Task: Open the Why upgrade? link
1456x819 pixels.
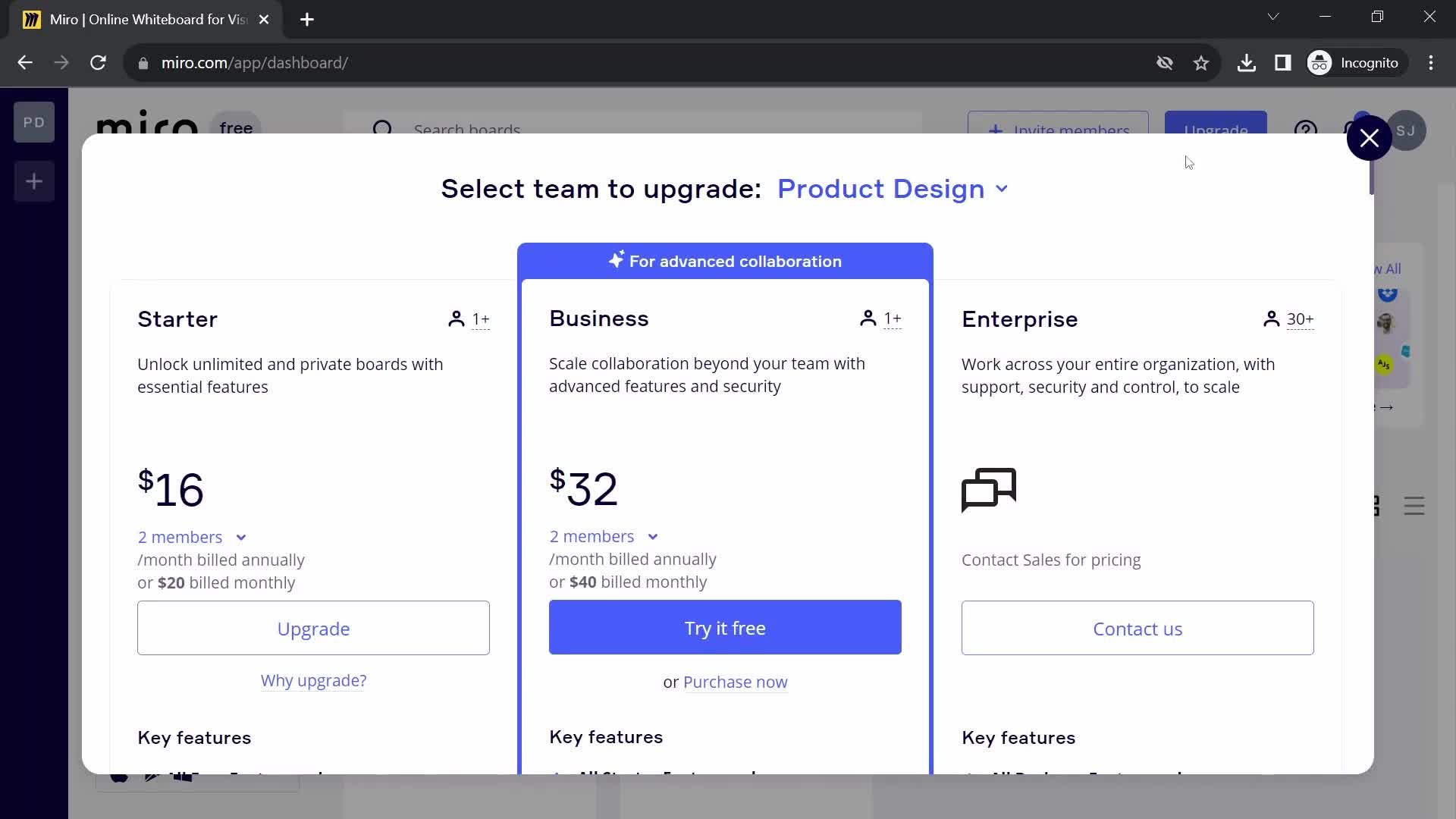Action: pos(313,680)
